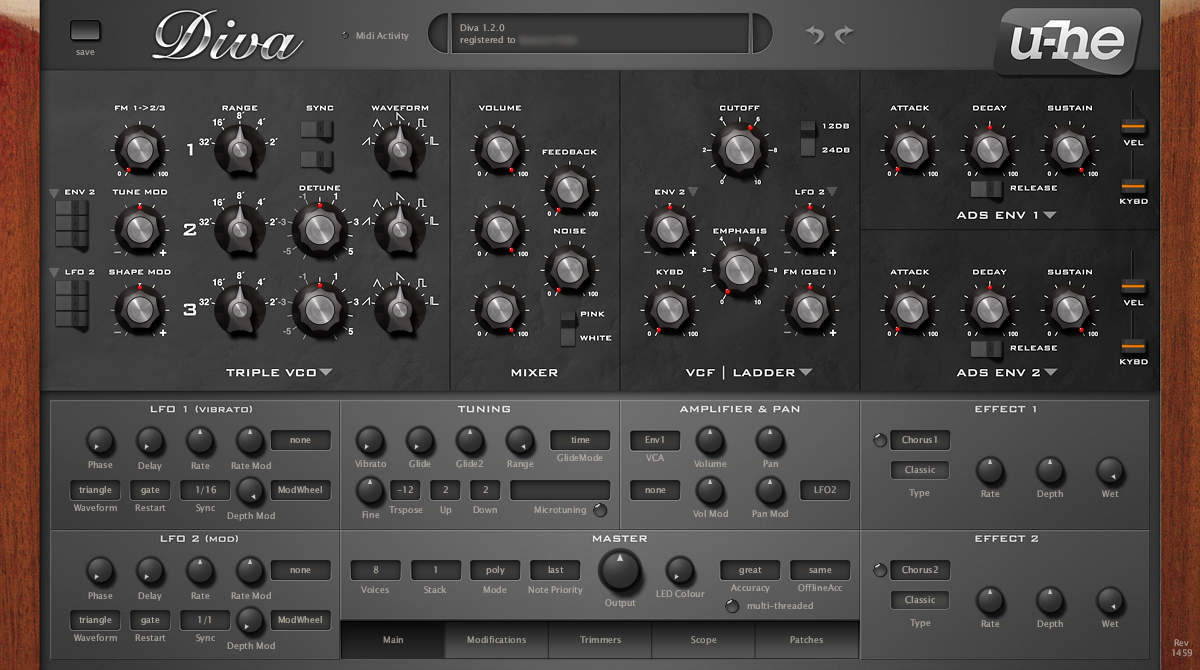Open the ADS ENV 2 type menu

(1050, 373)
